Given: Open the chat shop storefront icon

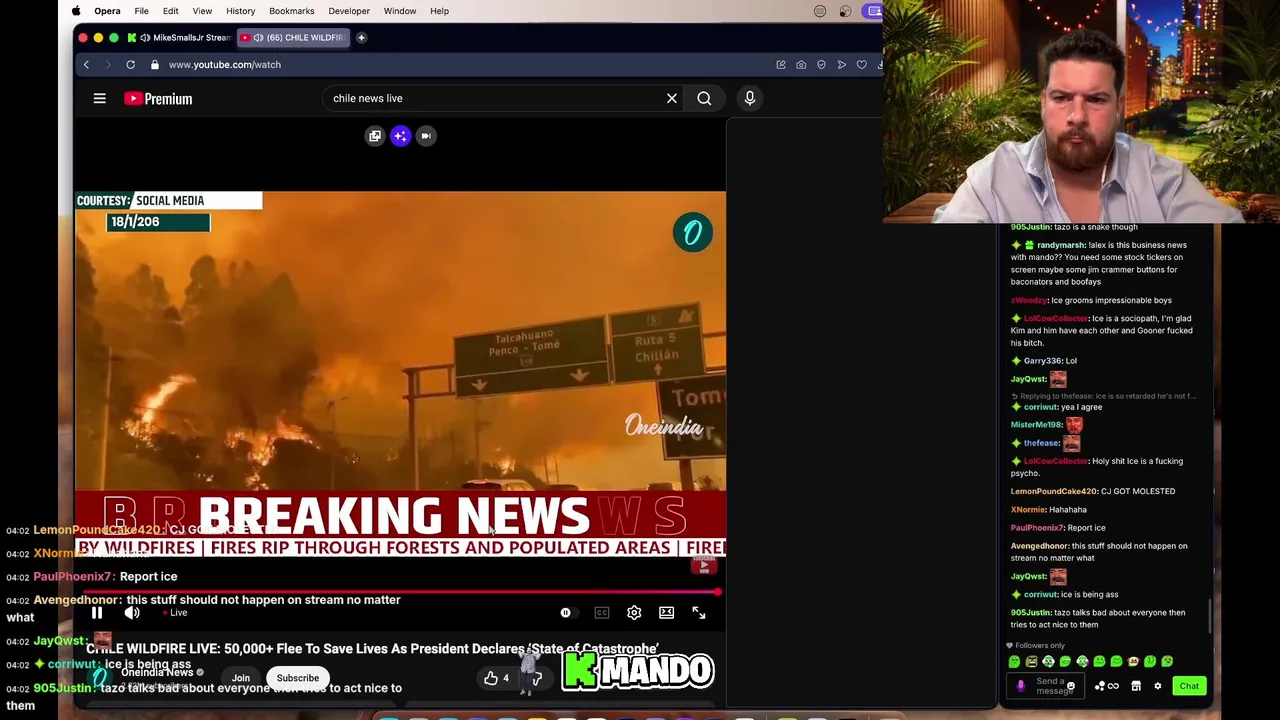Looking at the screenshot, I should [x=1136, y=686].
